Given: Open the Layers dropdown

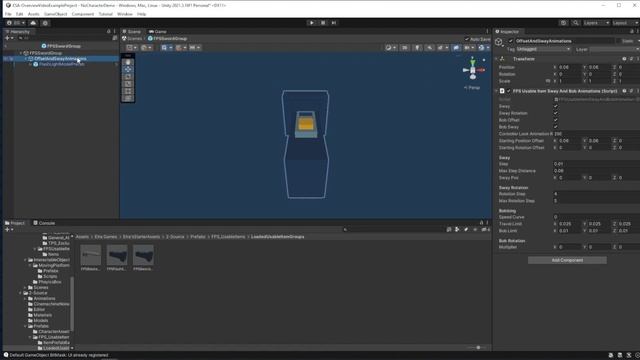Looking at the screenshot, I should pyautogui.click(x=596, y=23).
